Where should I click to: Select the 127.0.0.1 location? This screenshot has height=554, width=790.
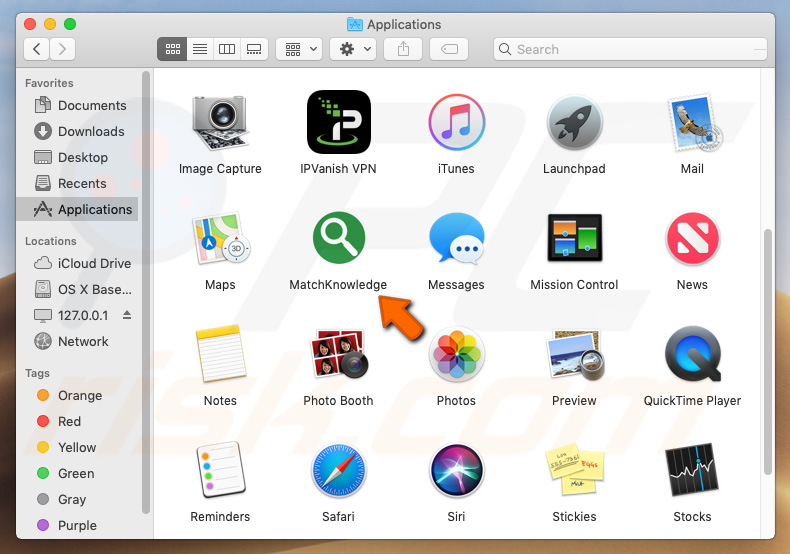[x=71, y=316]
